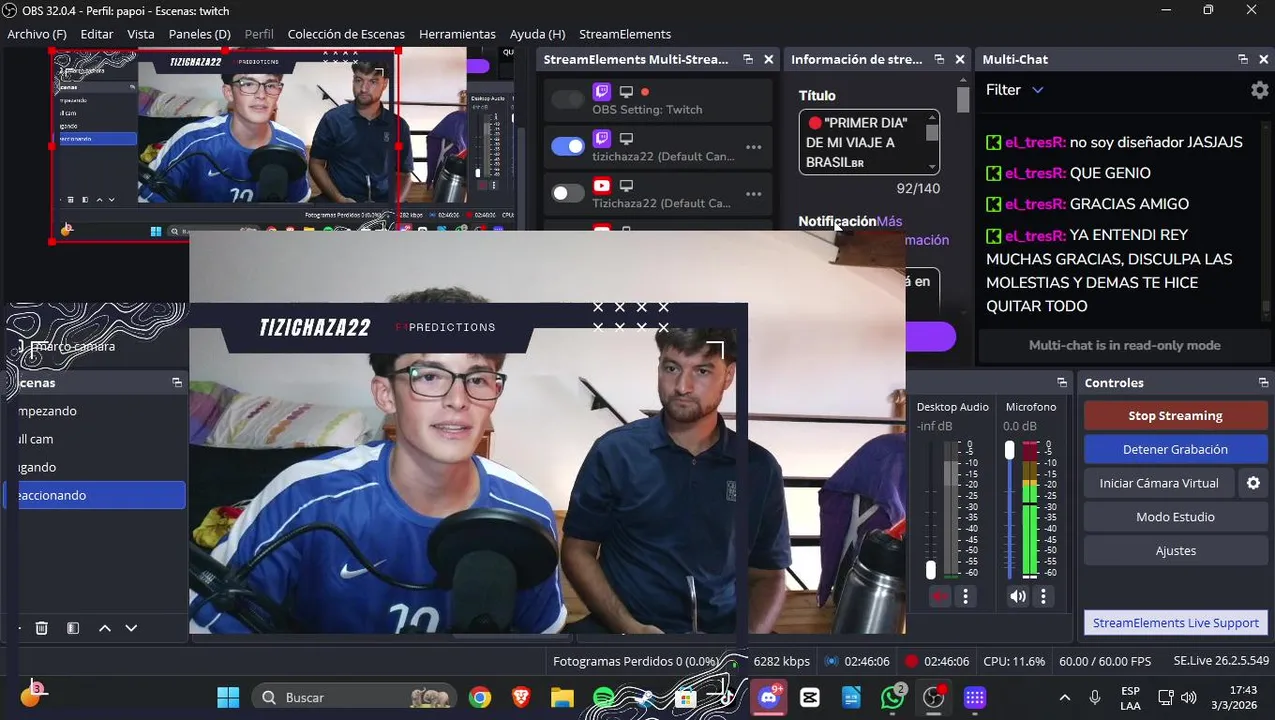
Task: Click Iniciar Cámara Virtual button
Action: coord(1159,483)
